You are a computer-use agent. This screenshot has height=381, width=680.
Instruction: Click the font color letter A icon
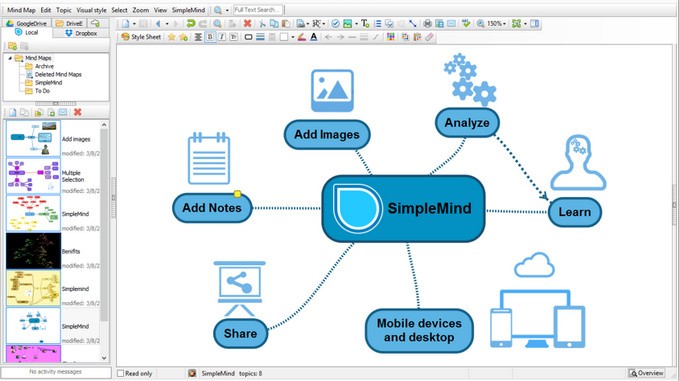pos(314,37)
